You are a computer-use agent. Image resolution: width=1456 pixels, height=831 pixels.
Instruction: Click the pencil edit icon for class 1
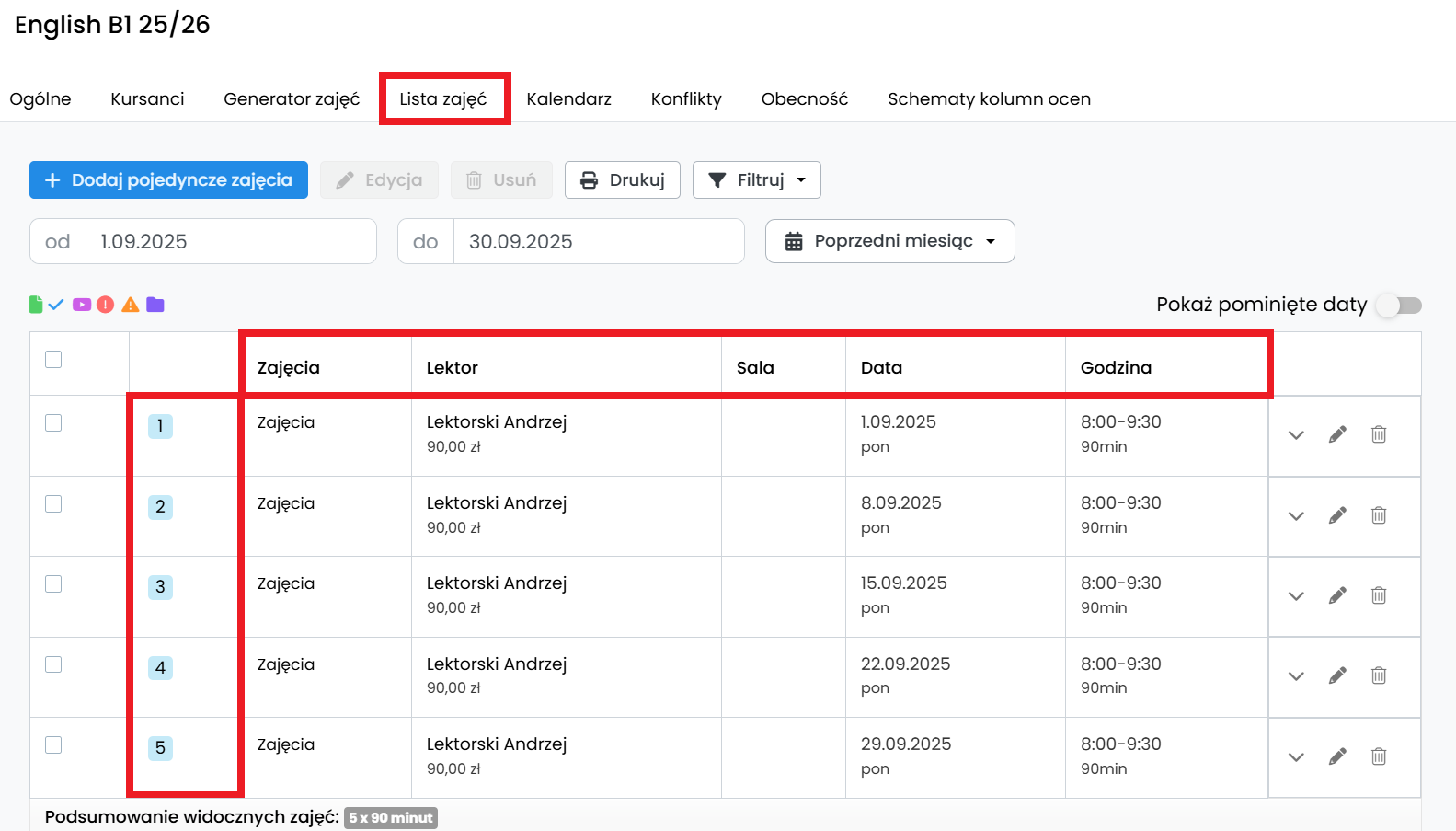pos(1337,434)
